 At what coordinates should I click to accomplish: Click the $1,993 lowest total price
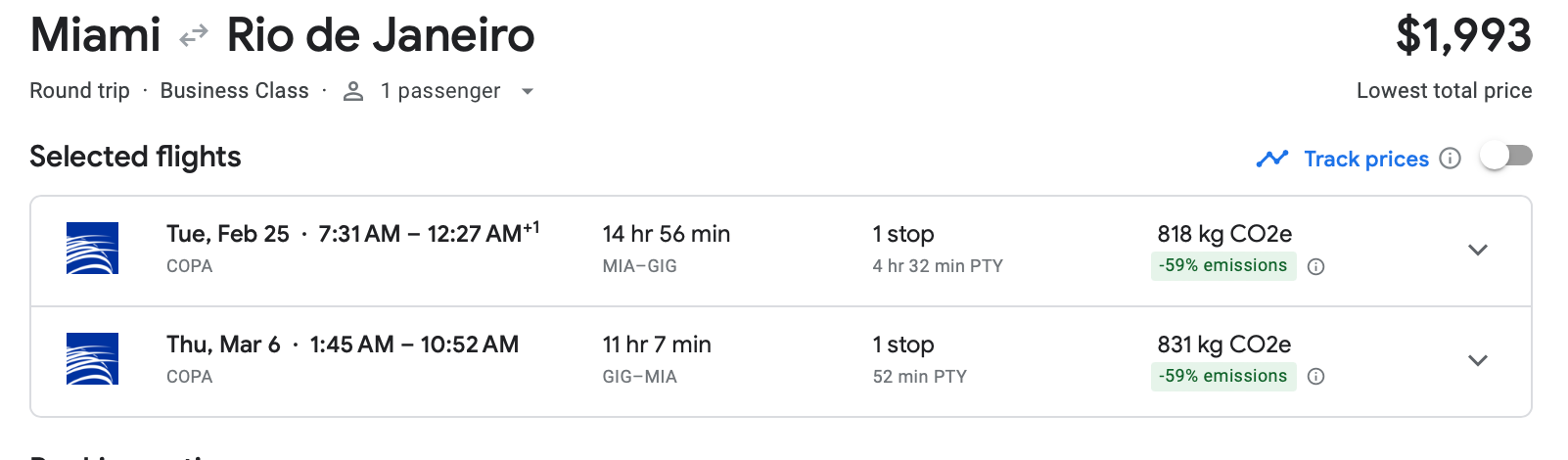click(1463, 36)
